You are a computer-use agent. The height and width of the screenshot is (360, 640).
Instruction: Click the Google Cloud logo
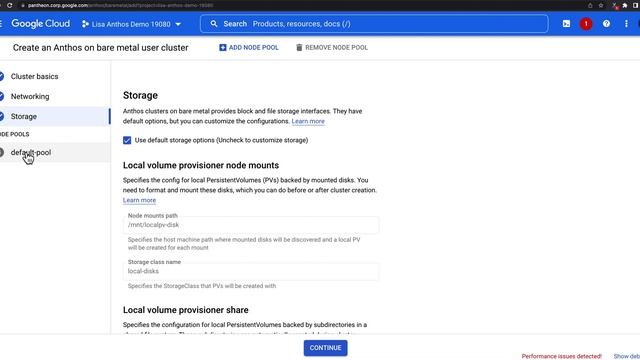(x=40, y=24)
